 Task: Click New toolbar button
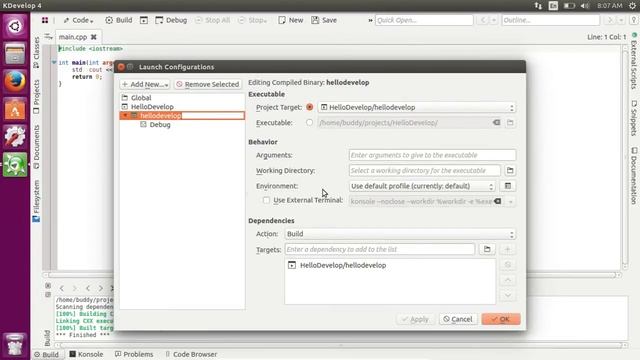click(x=291, y=20)
